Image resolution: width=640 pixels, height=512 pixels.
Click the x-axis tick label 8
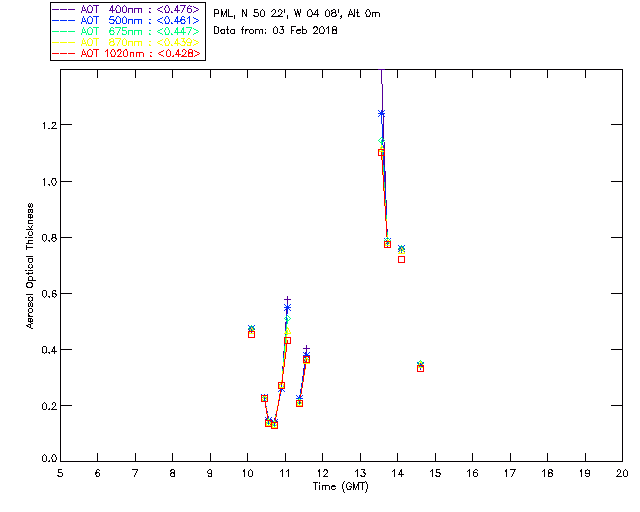point(173,473)
